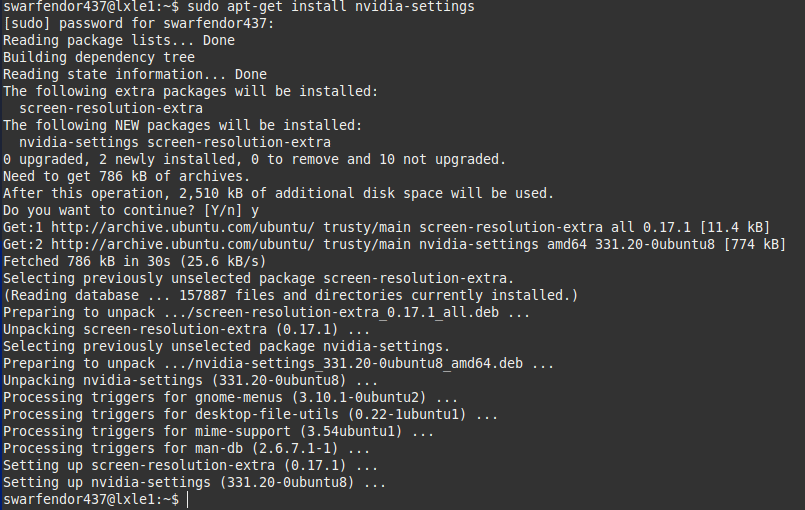Click the 'Do you want to continue? [Y/n]' prompt
The image size is (805, 510).
pyautogui.click(x=123, y=211)
